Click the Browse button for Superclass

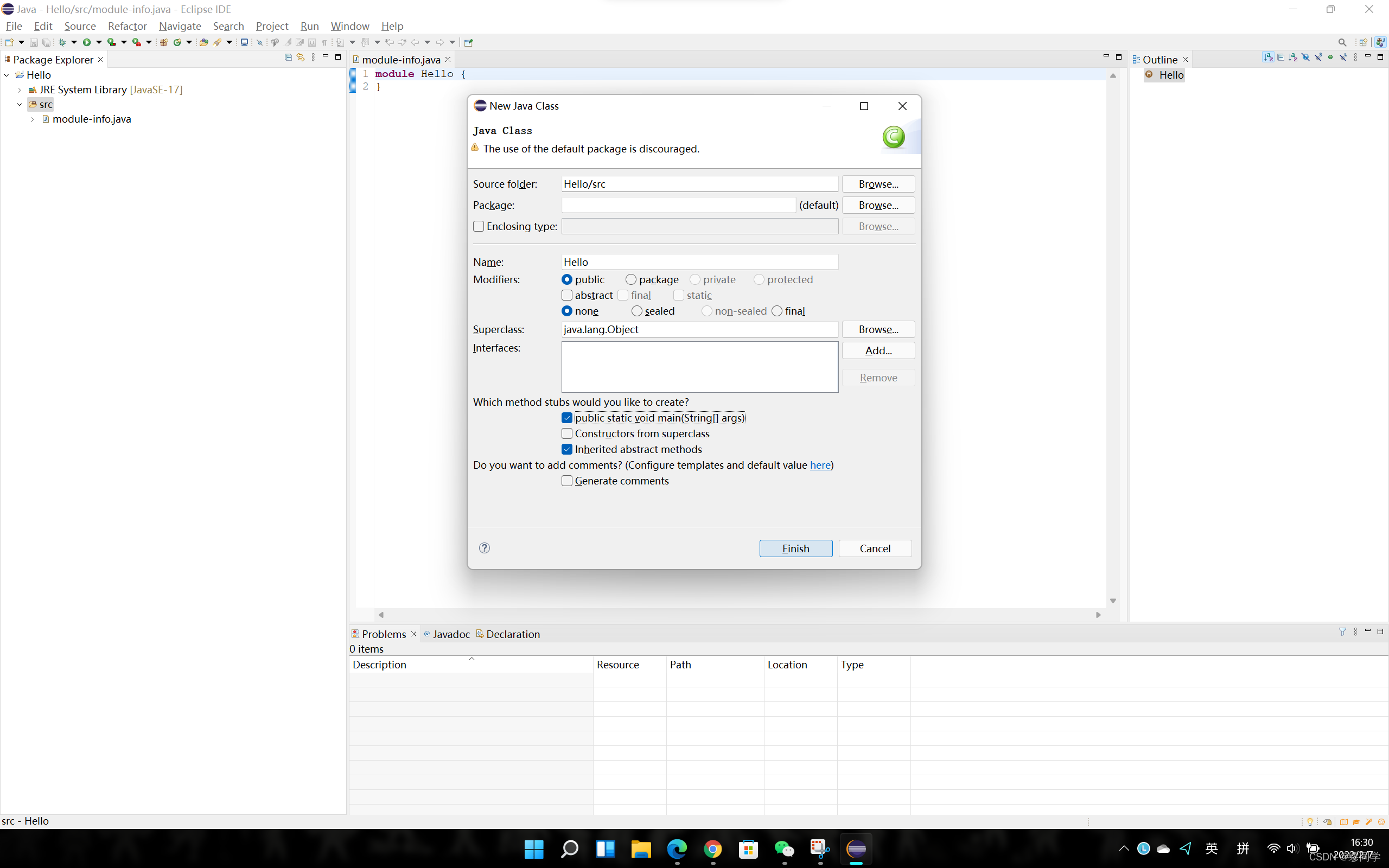[878, 328]
